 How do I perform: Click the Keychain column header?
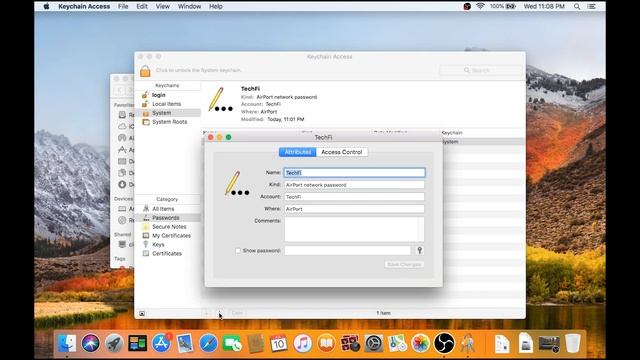[x=452, y=133]
